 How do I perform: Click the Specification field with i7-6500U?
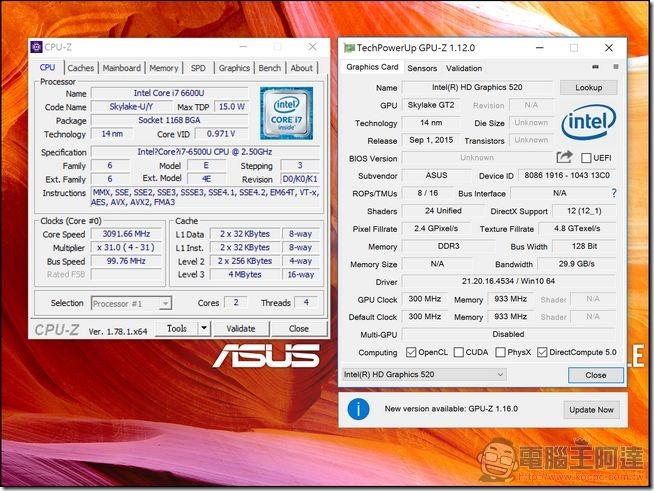205,152
